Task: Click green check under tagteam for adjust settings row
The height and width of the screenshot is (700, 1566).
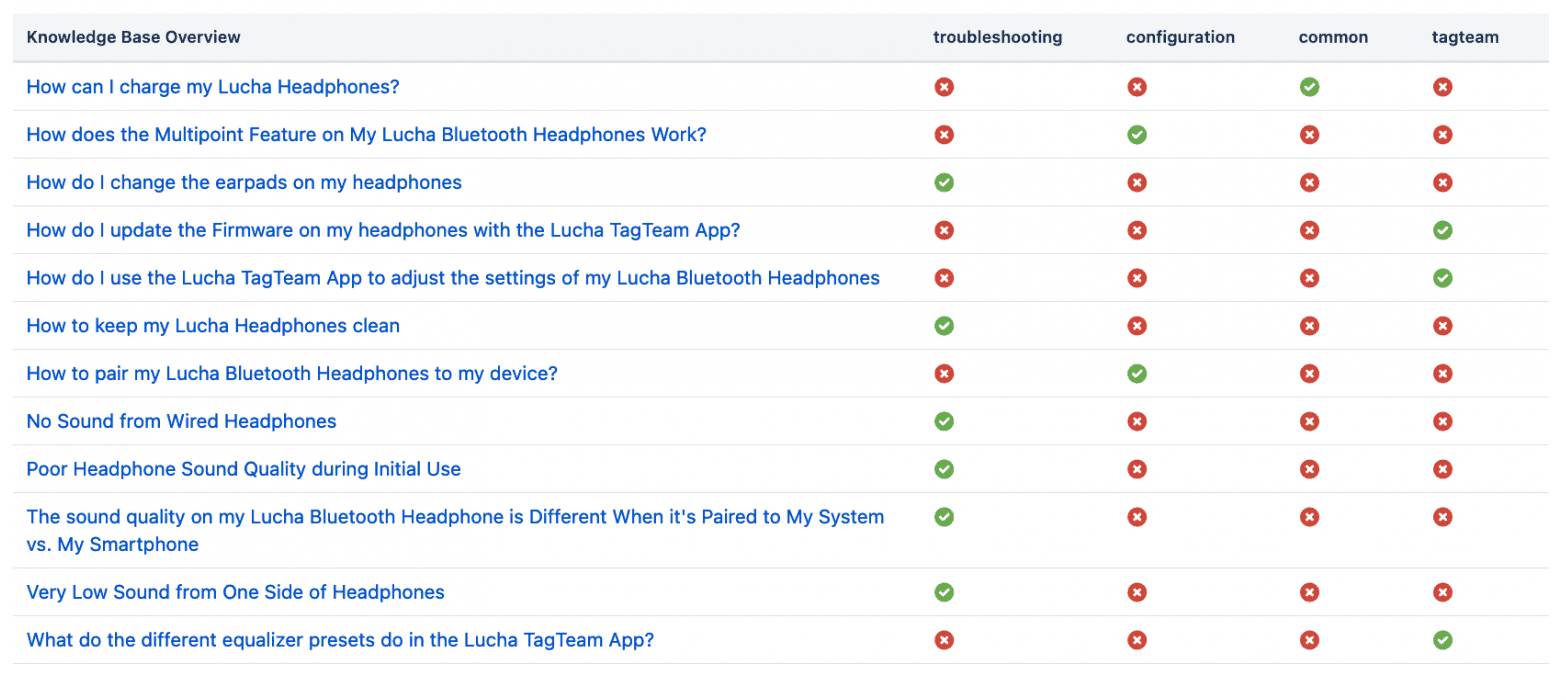Action: tap(1442, 278)
